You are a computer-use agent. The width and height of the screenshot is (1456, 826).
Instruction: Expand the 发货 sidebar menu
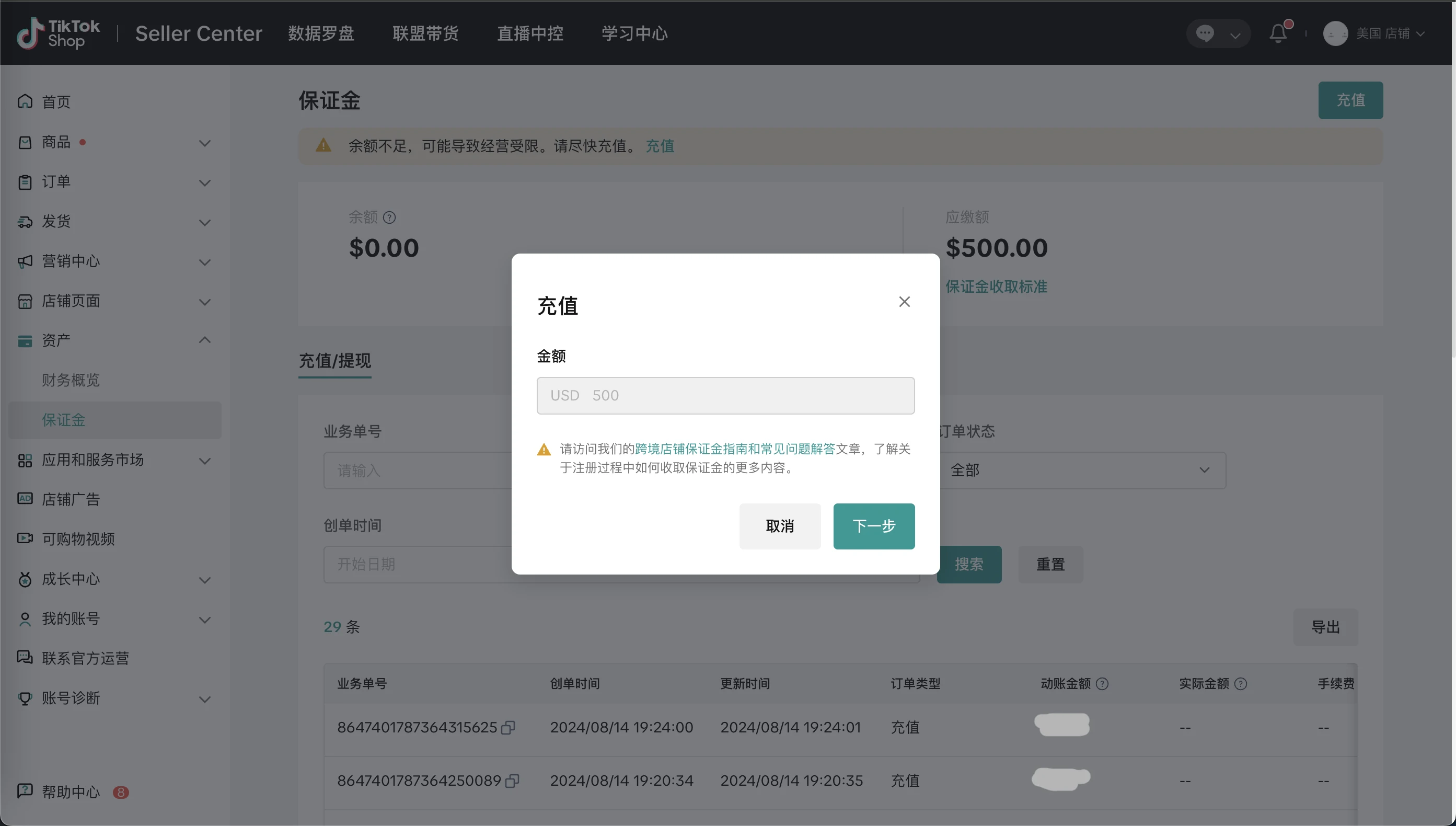[x=205, y=222]
